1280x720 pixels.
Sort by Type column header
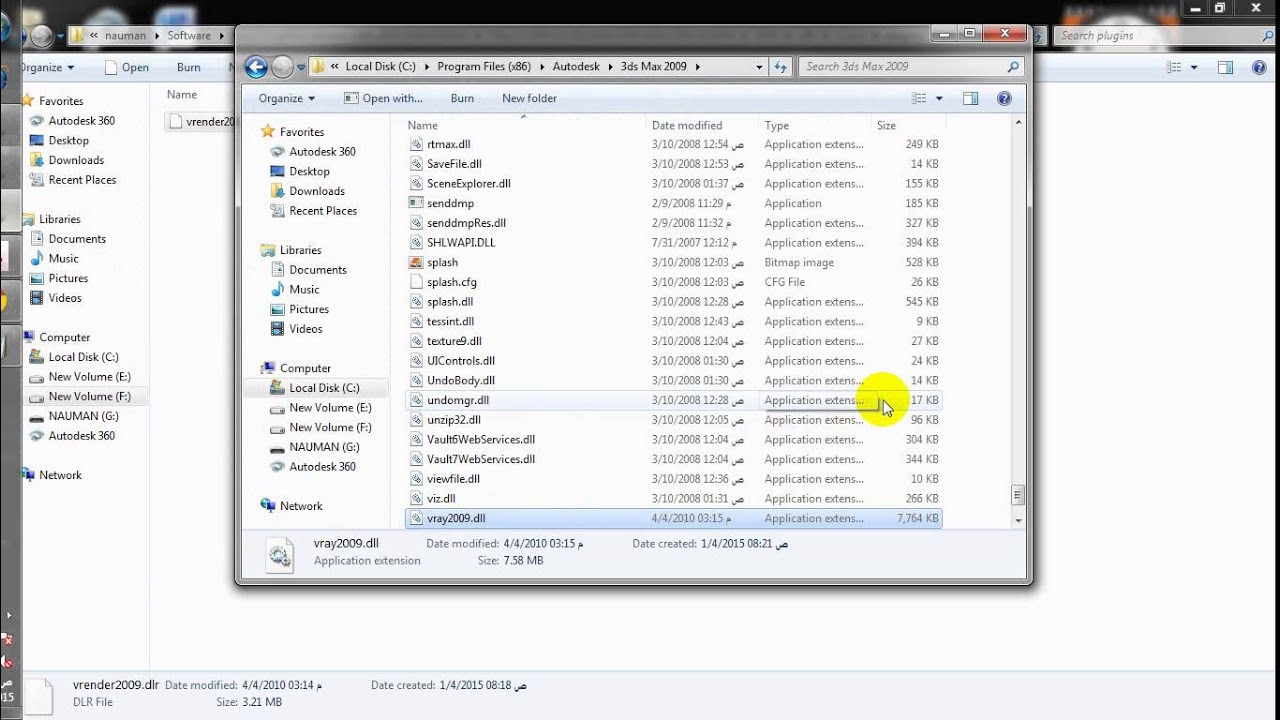pos(777,125)
